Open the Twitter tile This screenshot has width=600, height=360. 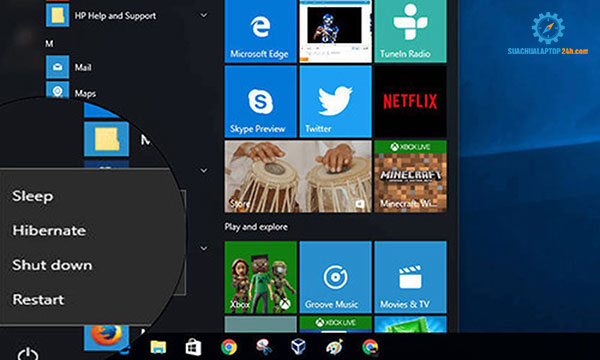pos(336,101)
